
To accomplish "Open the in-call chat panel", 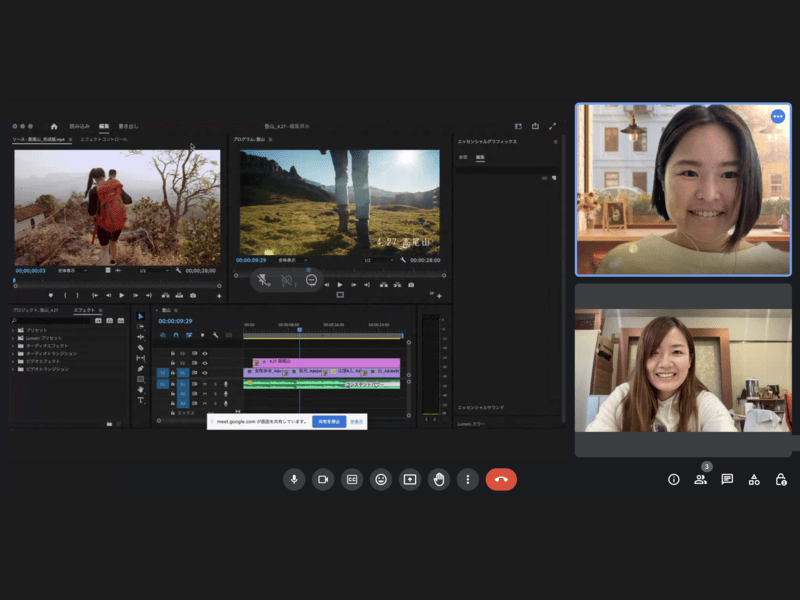I will coord(727,479).
